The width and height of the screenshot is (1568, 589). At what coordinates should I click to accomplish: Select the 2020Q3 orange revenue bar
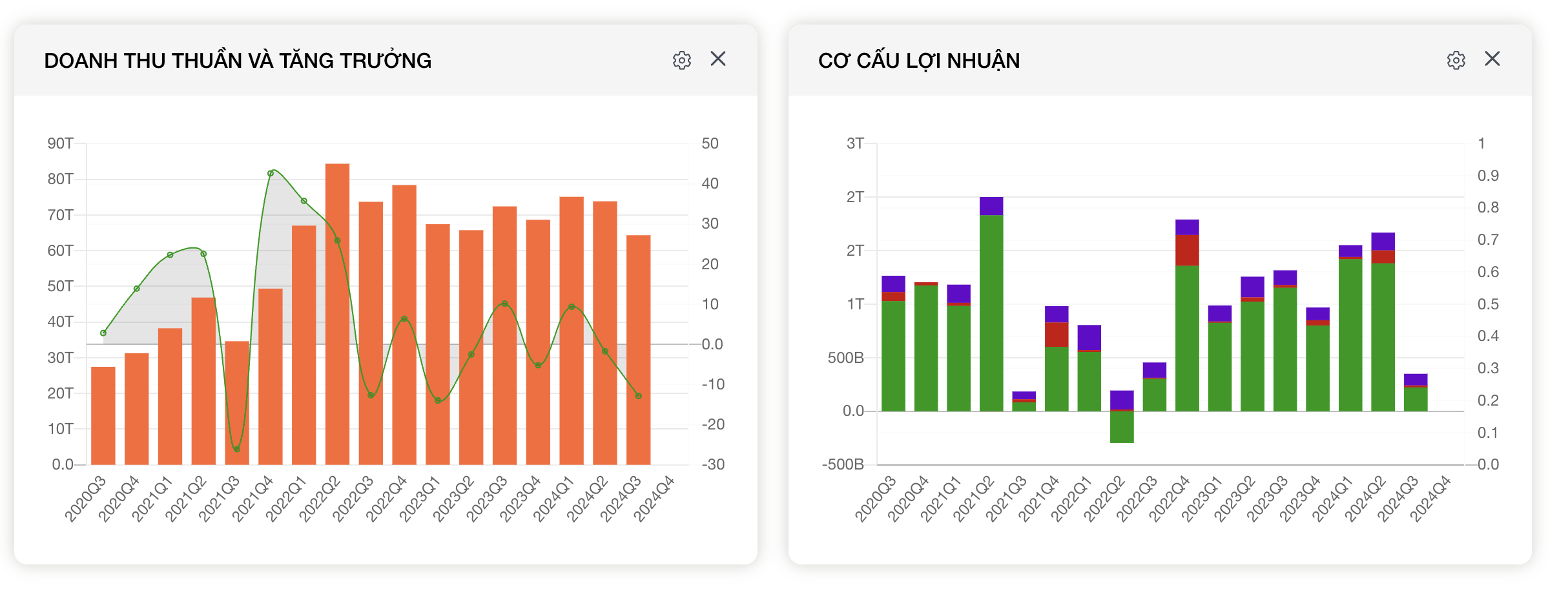click(x=103, y=415)
